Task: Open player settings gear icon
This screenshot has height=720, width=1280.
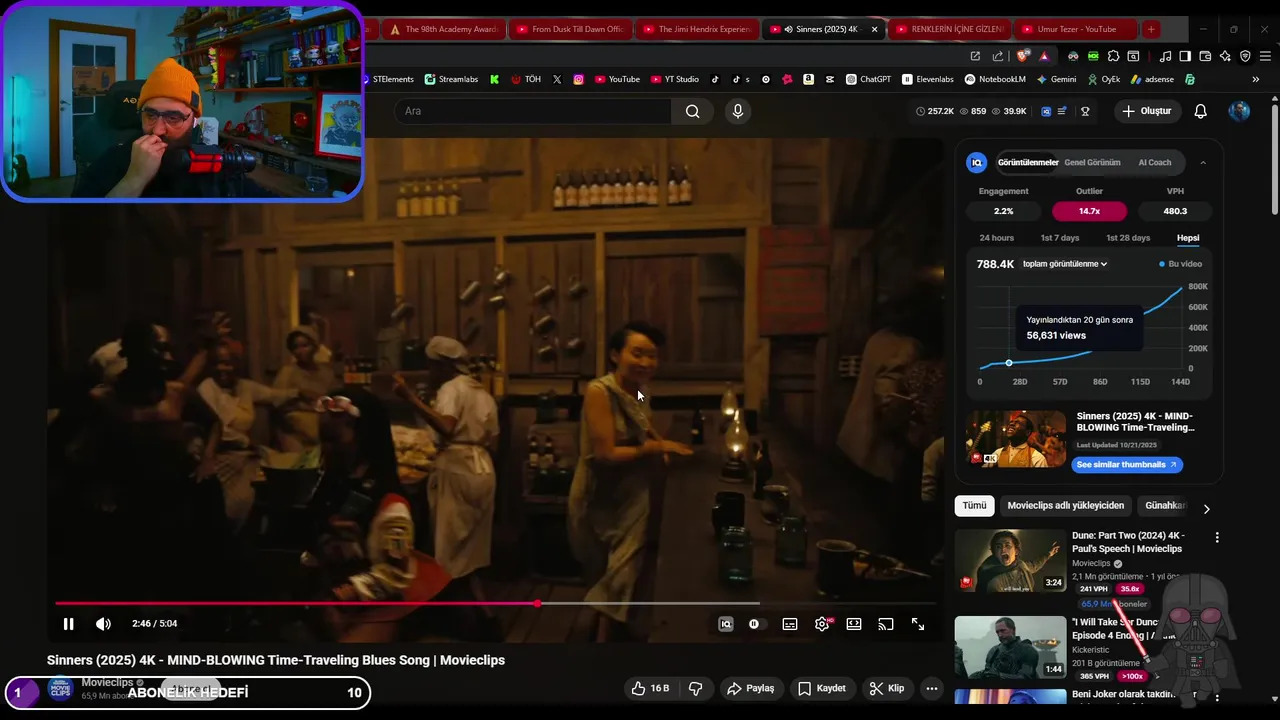Action: 822,624
